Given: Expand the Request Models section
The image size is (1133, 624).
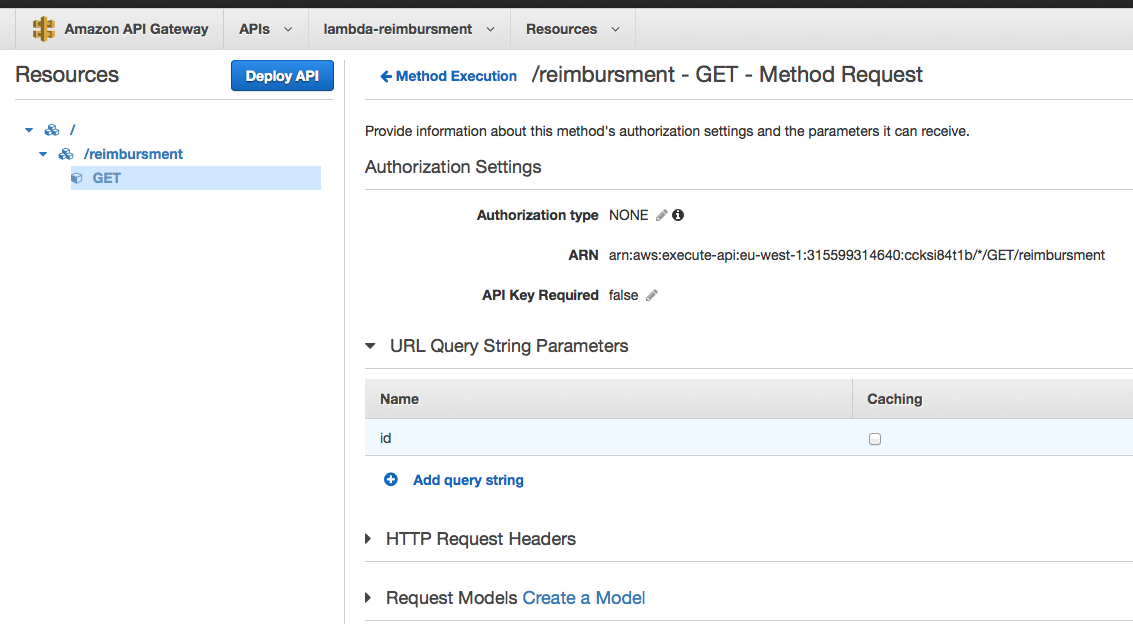Looking at the screenshot, I should pyautogui.click(x=368, y=598).
